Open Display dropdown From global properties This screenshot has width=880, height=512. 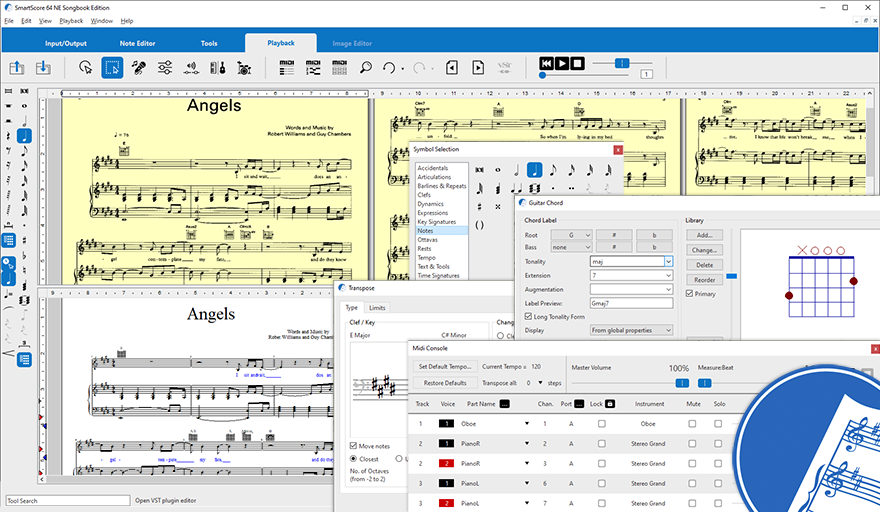[631, 330]
